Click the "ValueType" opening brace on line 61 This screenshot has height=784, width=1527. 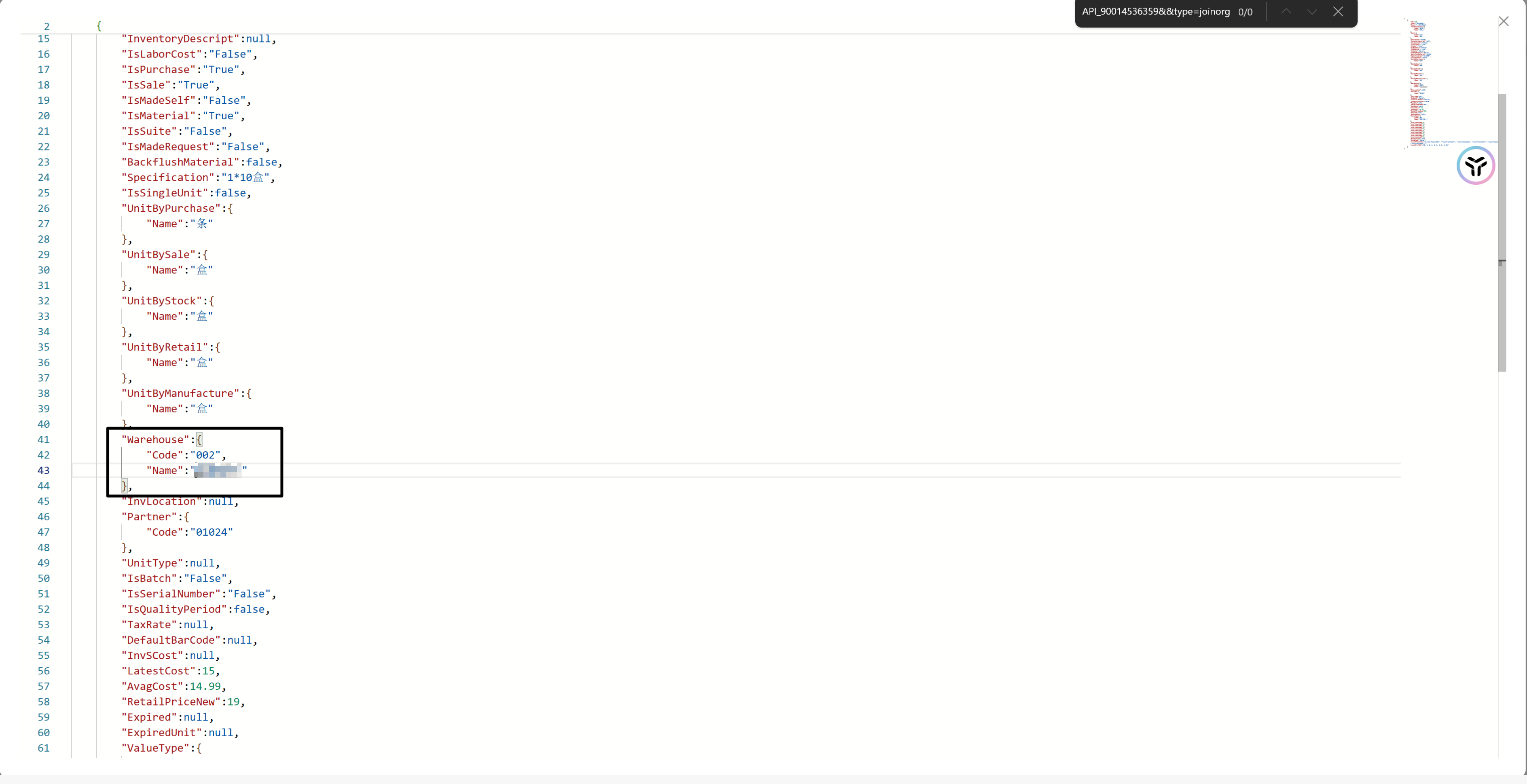point(199,748)
